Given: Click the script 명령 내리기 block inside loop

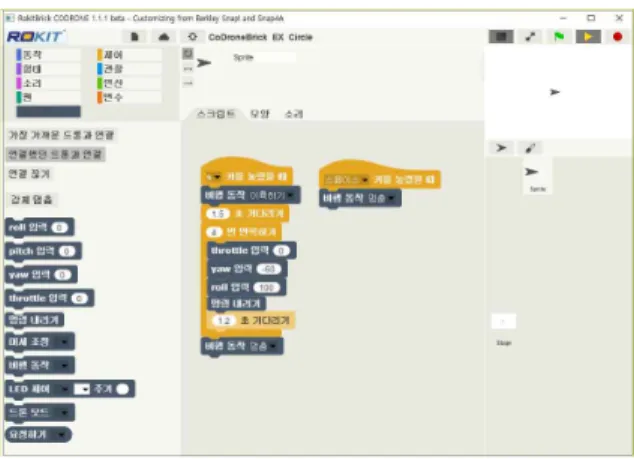Looking at the screenshot, I should point(237,303).
